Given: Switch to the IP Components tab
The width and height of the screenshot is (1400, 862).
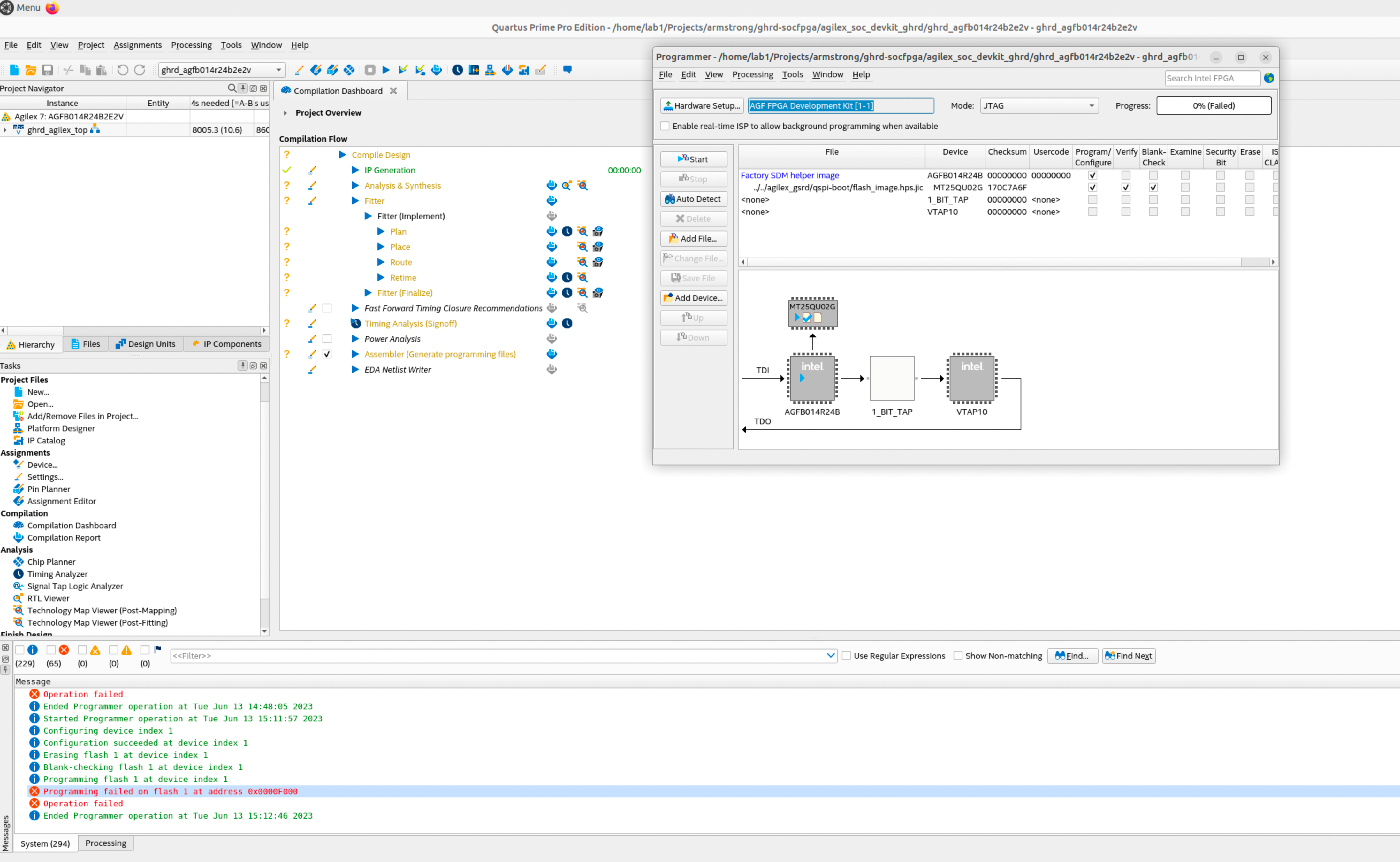Looking at the screenshot, I should click(226, 344).
